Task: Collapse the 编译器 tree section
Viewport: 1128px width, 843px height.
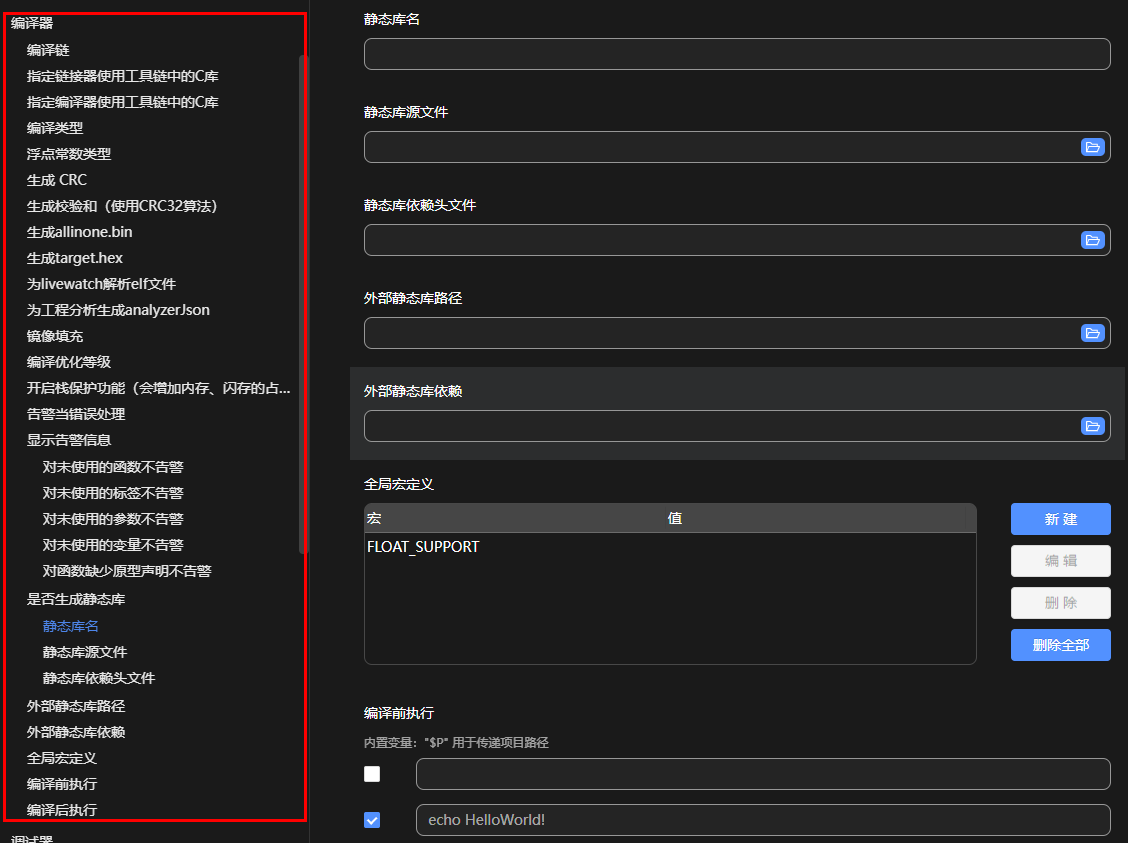Action: pos(32,23)
